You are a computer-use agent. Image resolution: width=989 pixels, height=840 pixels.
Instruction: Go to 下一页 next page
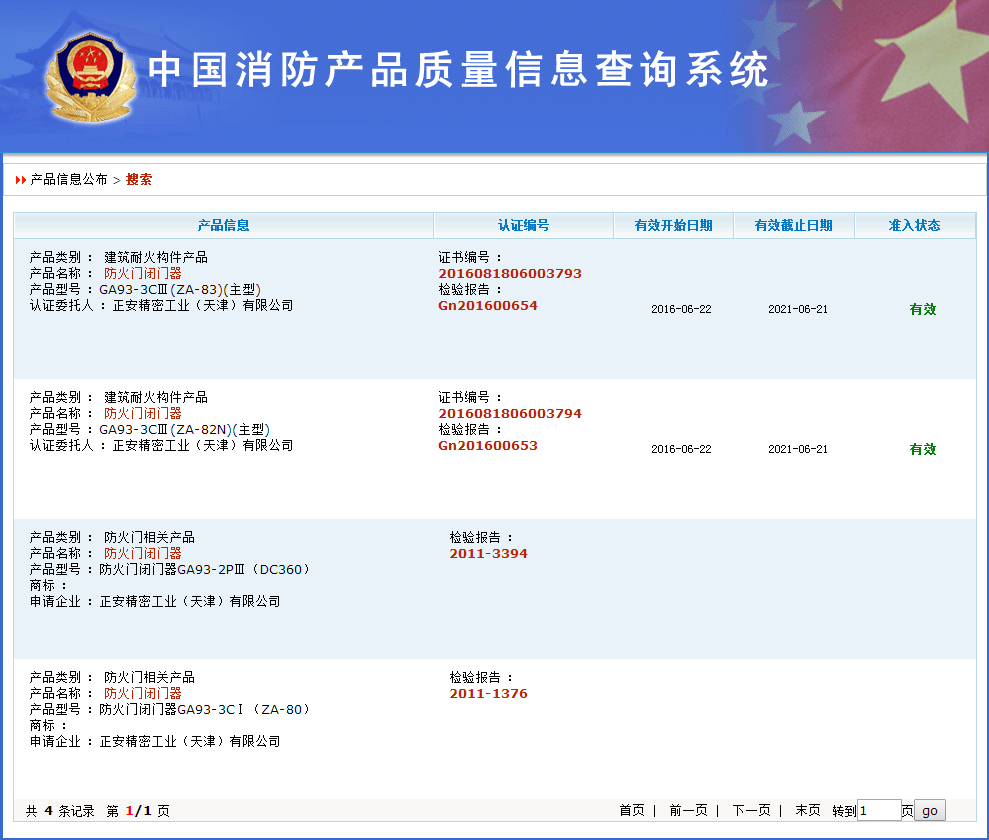(751, 810)
